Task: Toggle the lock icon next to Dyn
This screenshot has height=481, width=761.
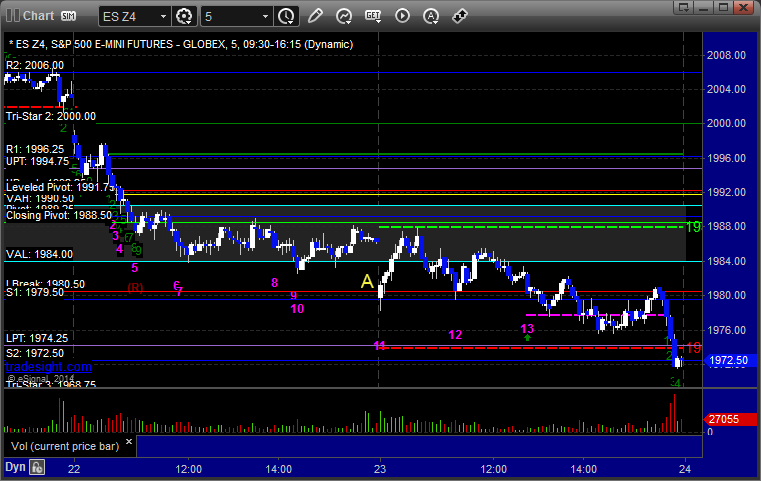Action: click(x=37, y=467)
